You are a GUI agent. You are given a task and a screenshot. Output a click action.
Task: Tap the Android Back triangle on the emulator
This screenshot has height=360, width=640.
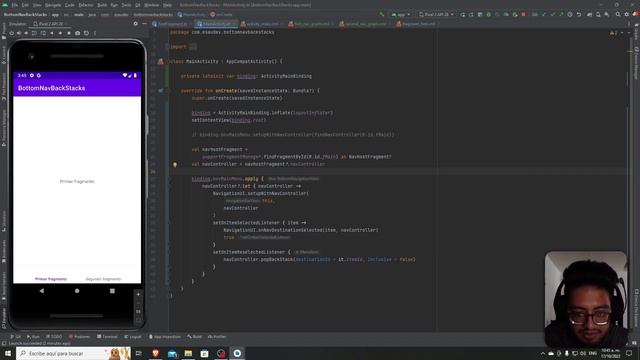pyautogui.click(x=42, y=291)
